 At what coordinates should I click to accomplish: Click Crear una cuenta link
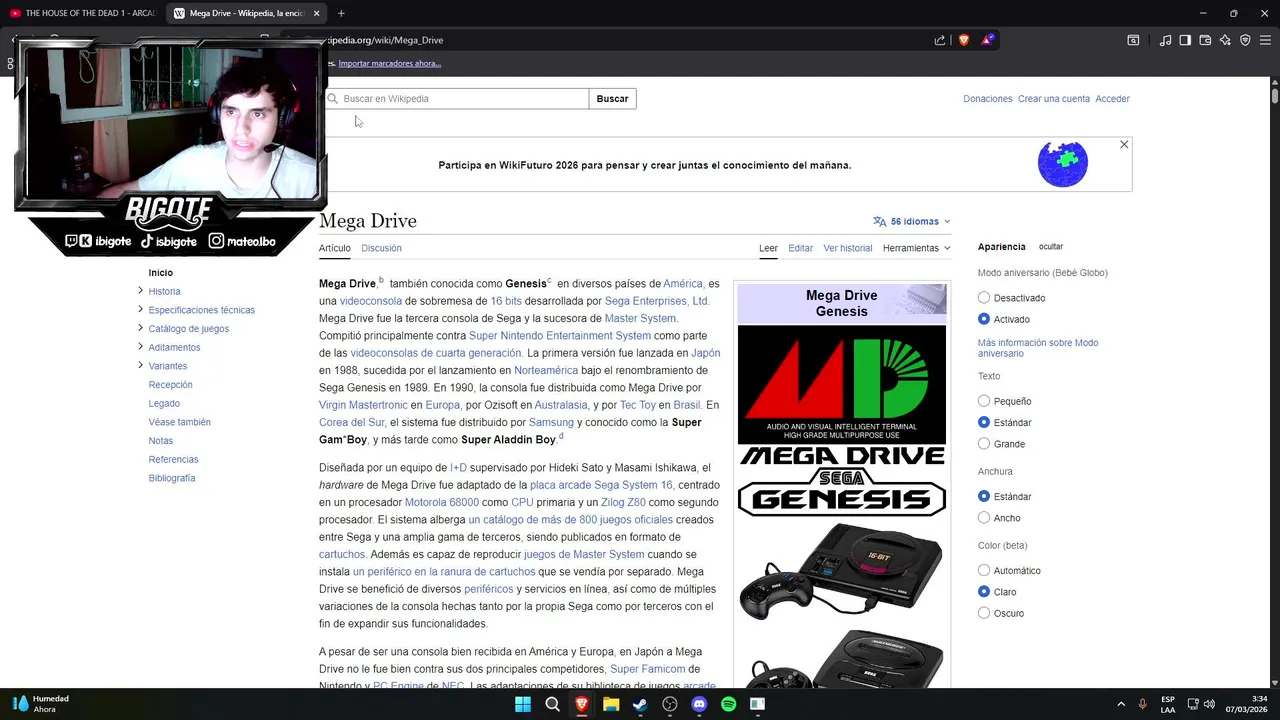pos(1054,99)
